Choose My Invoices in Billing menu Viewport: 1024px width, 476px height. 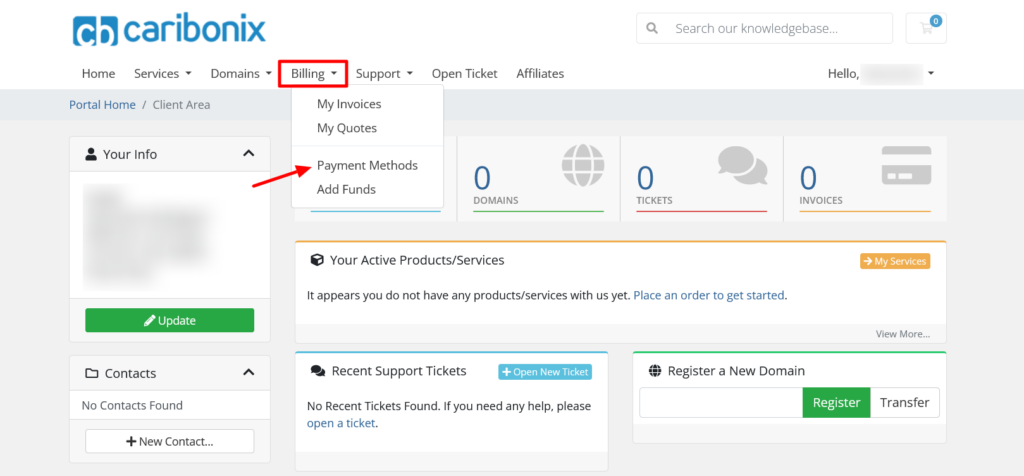tap(349, 104)
